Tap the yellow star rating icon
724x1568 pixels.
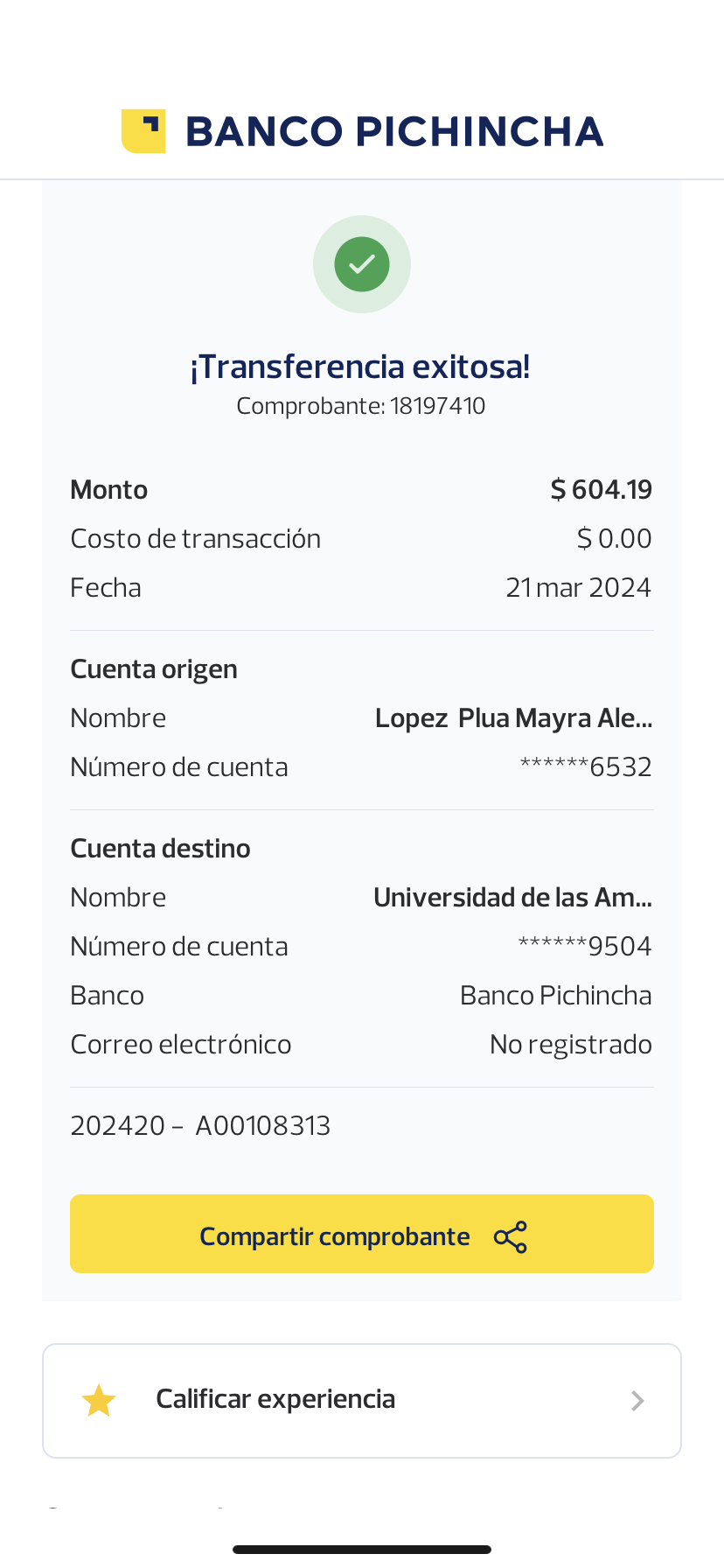click(99, 1401)
